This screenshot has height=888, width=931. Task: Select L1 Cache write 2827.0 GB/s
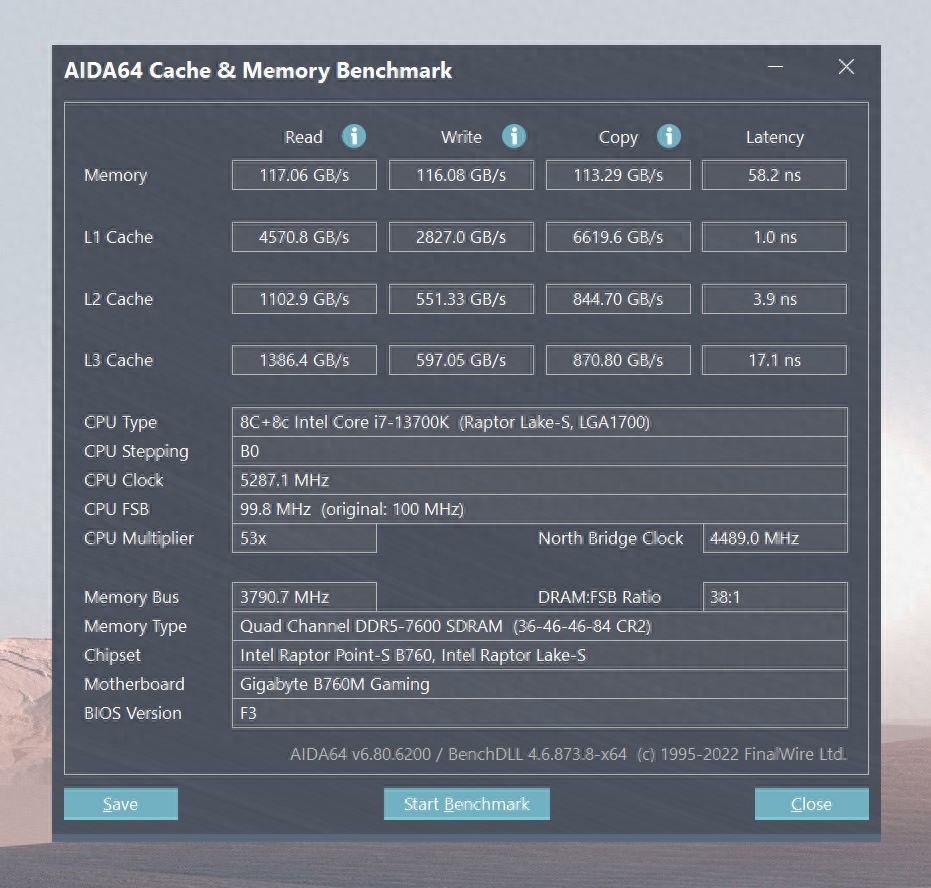click(x=461, y=237)
